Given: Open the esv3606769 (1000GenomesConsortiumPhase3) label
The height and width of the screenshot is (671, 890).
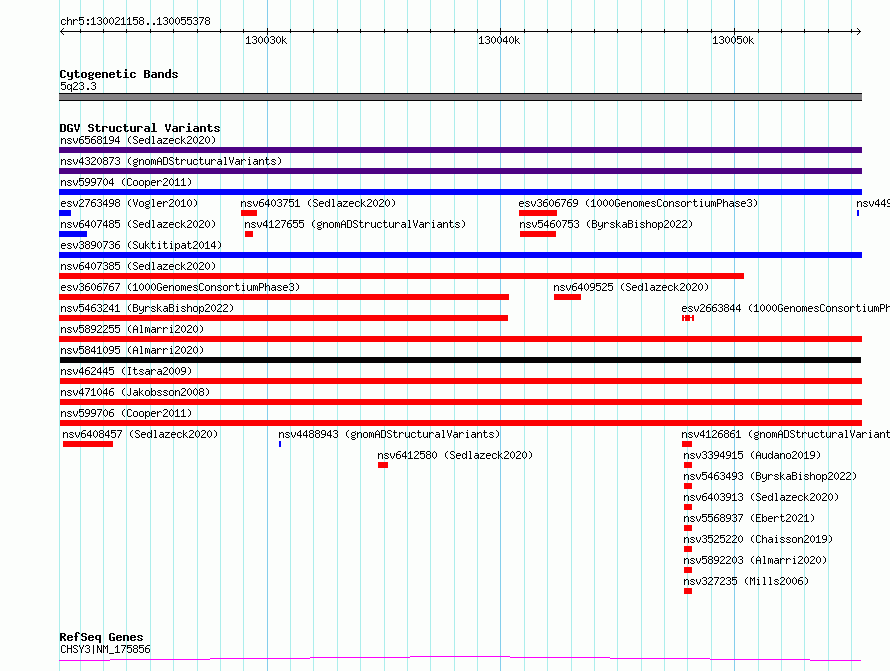Looking at the screenshot, I should tap(638, 203).
